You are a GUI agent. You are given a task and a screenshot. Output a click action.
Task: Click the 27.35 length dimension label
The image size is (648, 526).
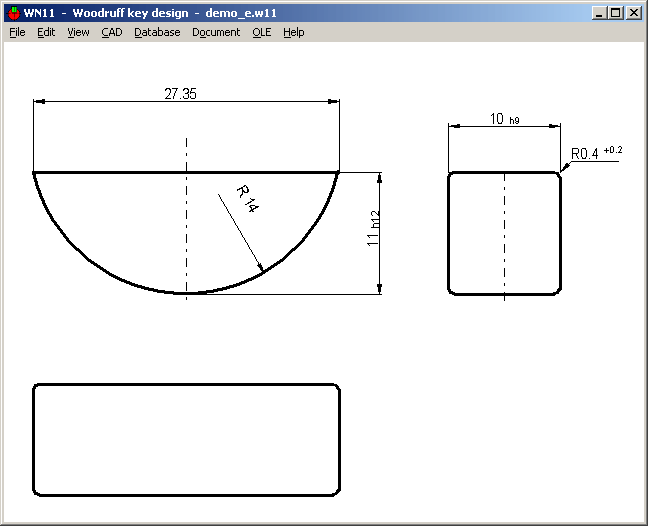[x=180, y=94]
